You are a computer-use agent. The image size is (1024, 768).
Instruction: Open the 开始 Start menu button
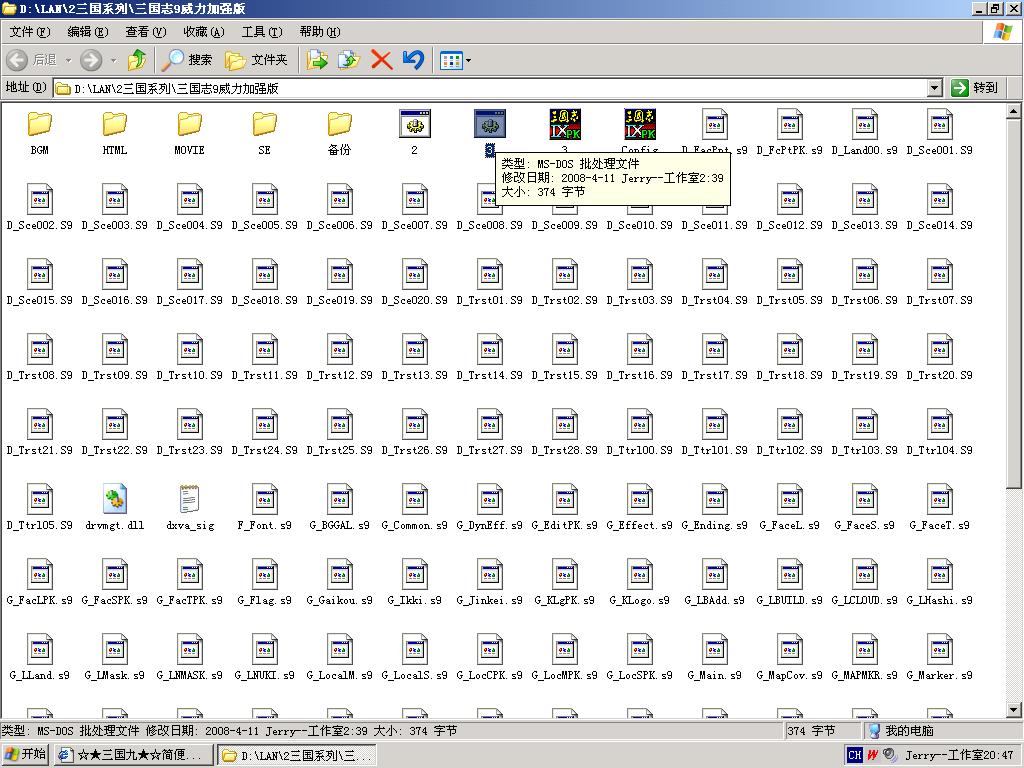pyautogui.click(x=26, y=755)
